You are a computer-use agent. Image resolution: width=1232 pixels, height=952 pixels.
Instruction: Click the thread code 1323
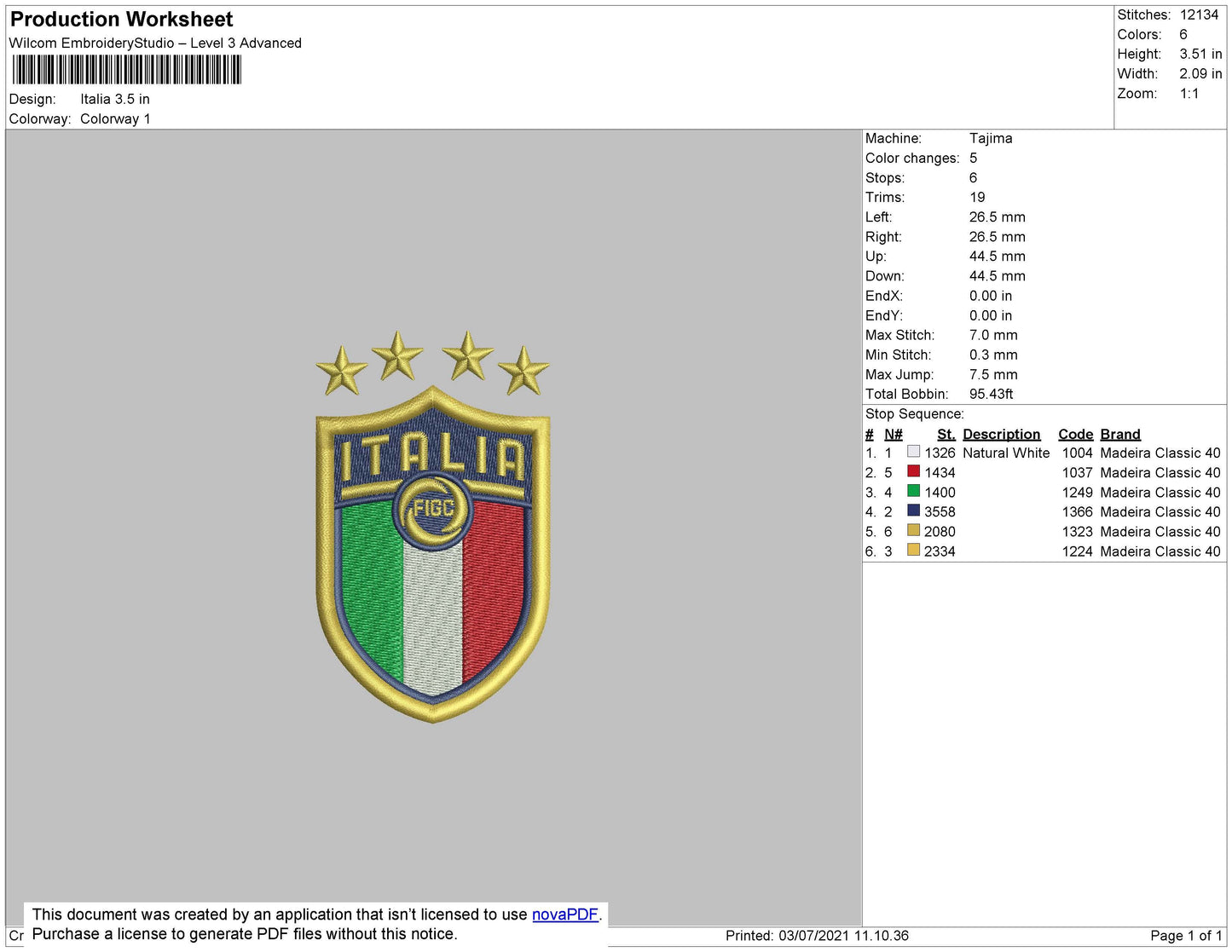[x=1078, y=531]
